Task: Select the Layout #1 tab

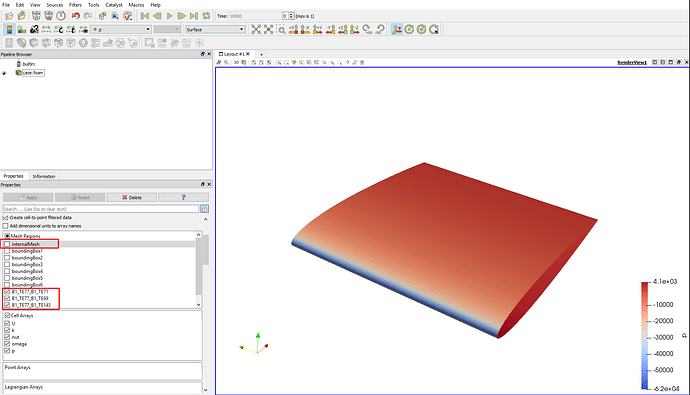Action: click(x=234, y=54)
